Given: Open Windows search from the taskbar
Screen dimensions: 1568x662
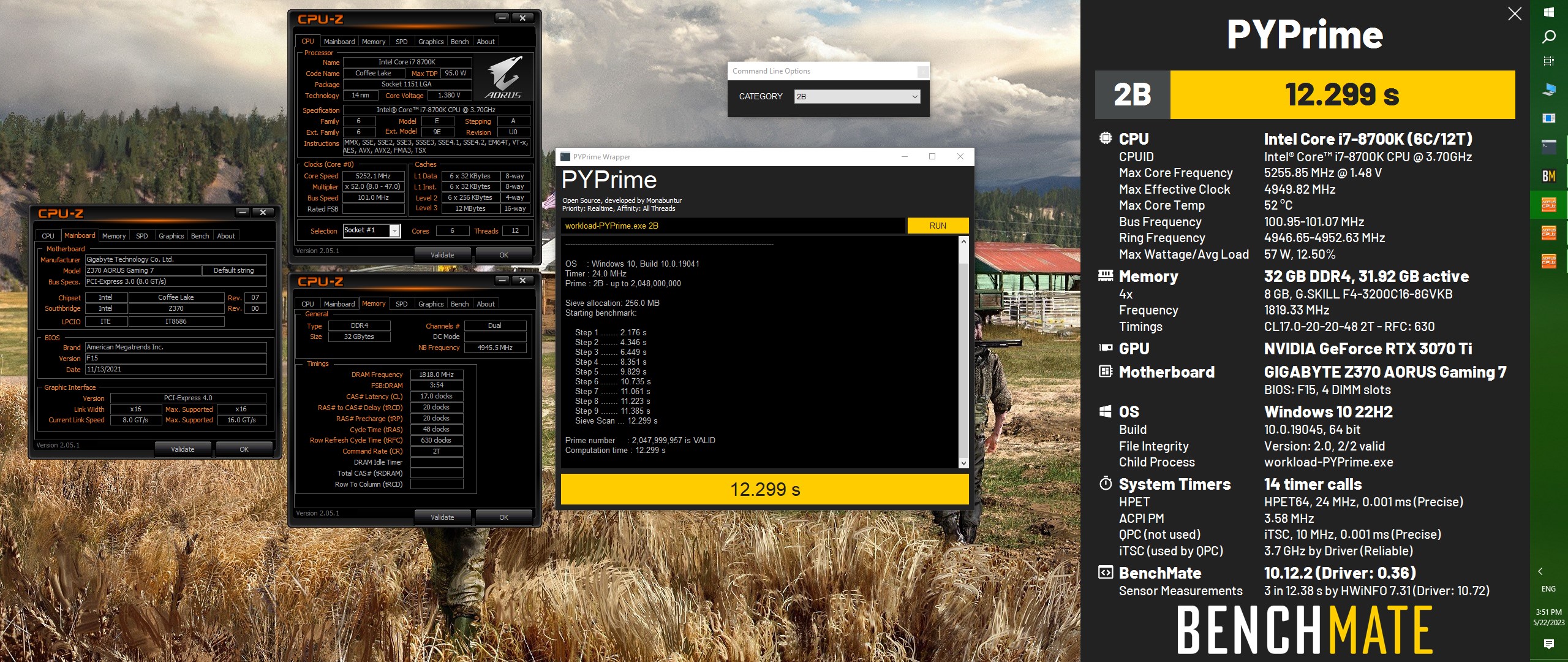Looking at the screenshot, I should (1548, 37).
